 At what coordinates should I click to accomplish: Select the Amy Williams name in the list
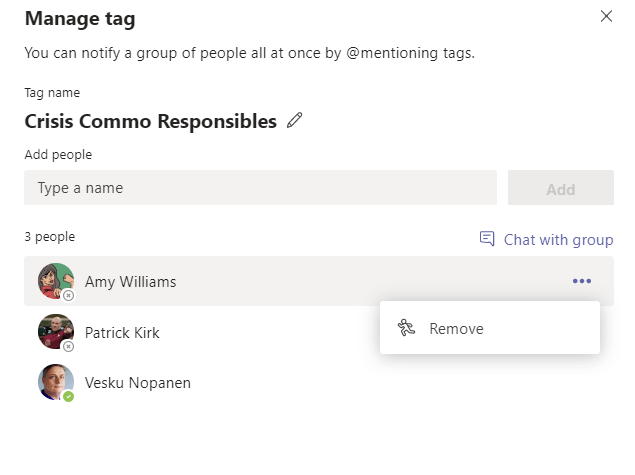click(130, 282)
